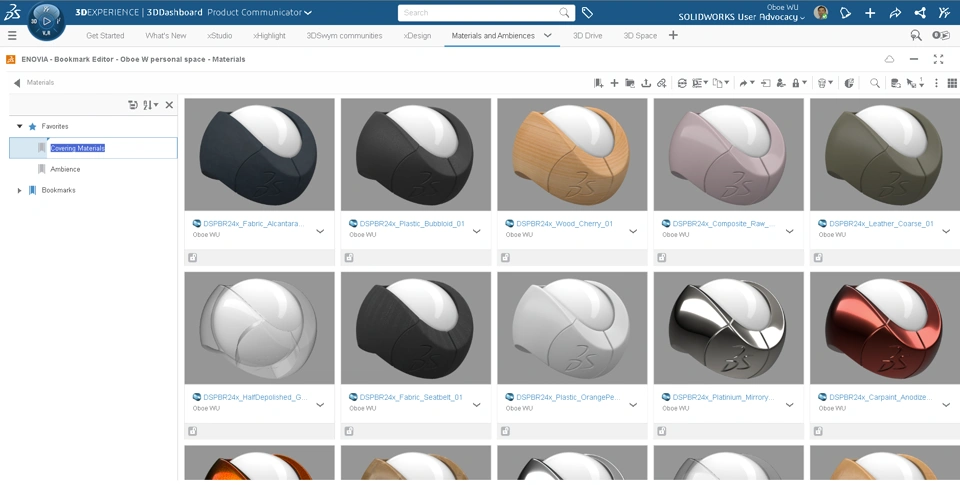Click the refresh icon in the toolbar
960x485 pixels.
[x=682, y=83]
